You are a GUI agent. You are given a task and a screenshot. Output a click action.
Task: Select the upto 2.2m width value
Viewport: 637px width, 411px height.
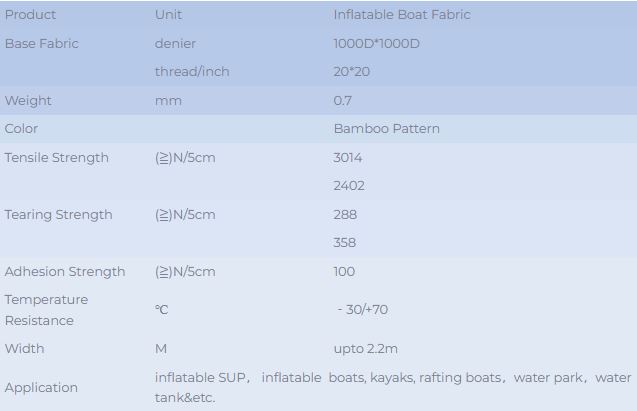(x=365, y=349)
